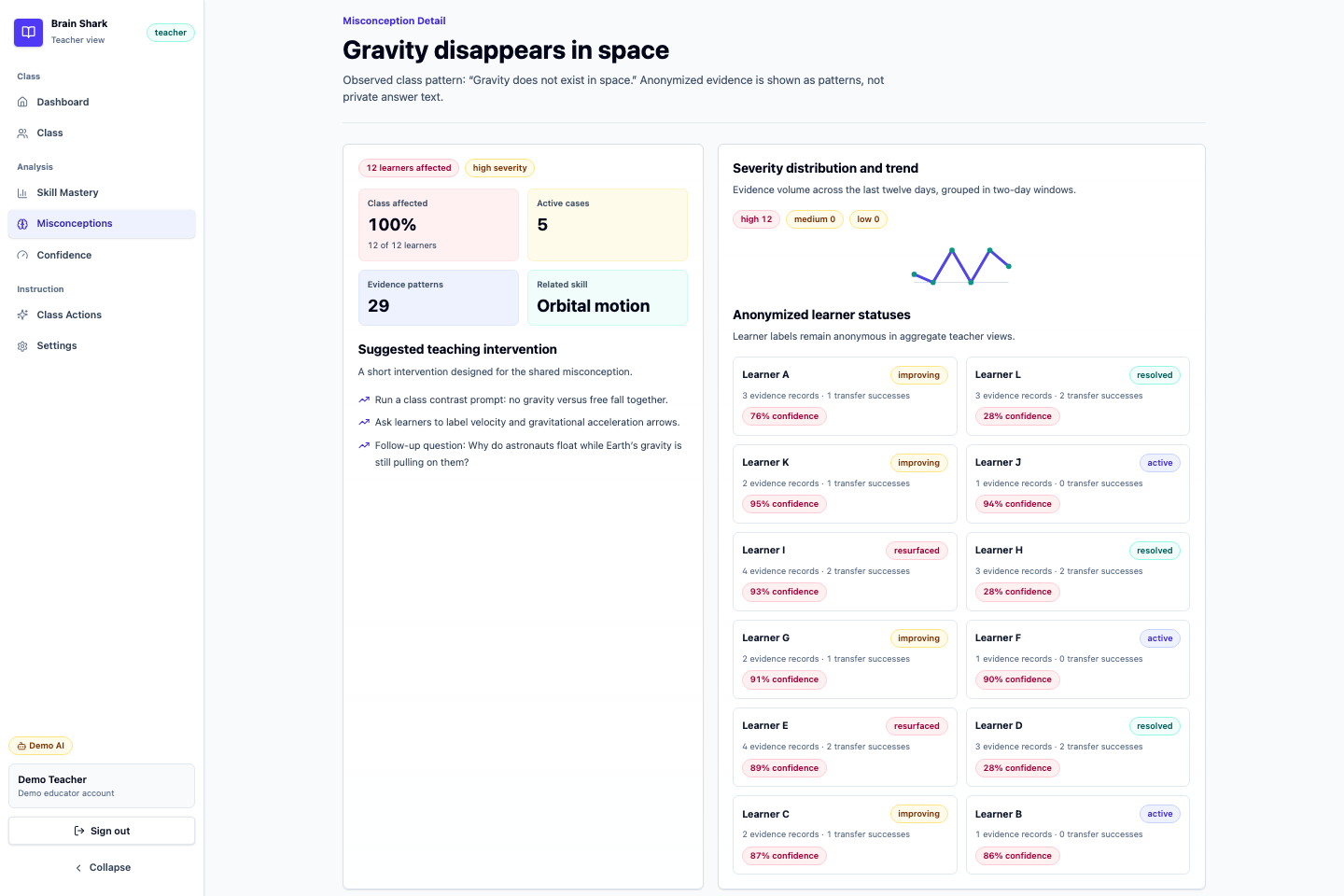Click the Class Actions sparkle icon
The height and width of the screenshot is (896, 1344).
tap(22, 315)
